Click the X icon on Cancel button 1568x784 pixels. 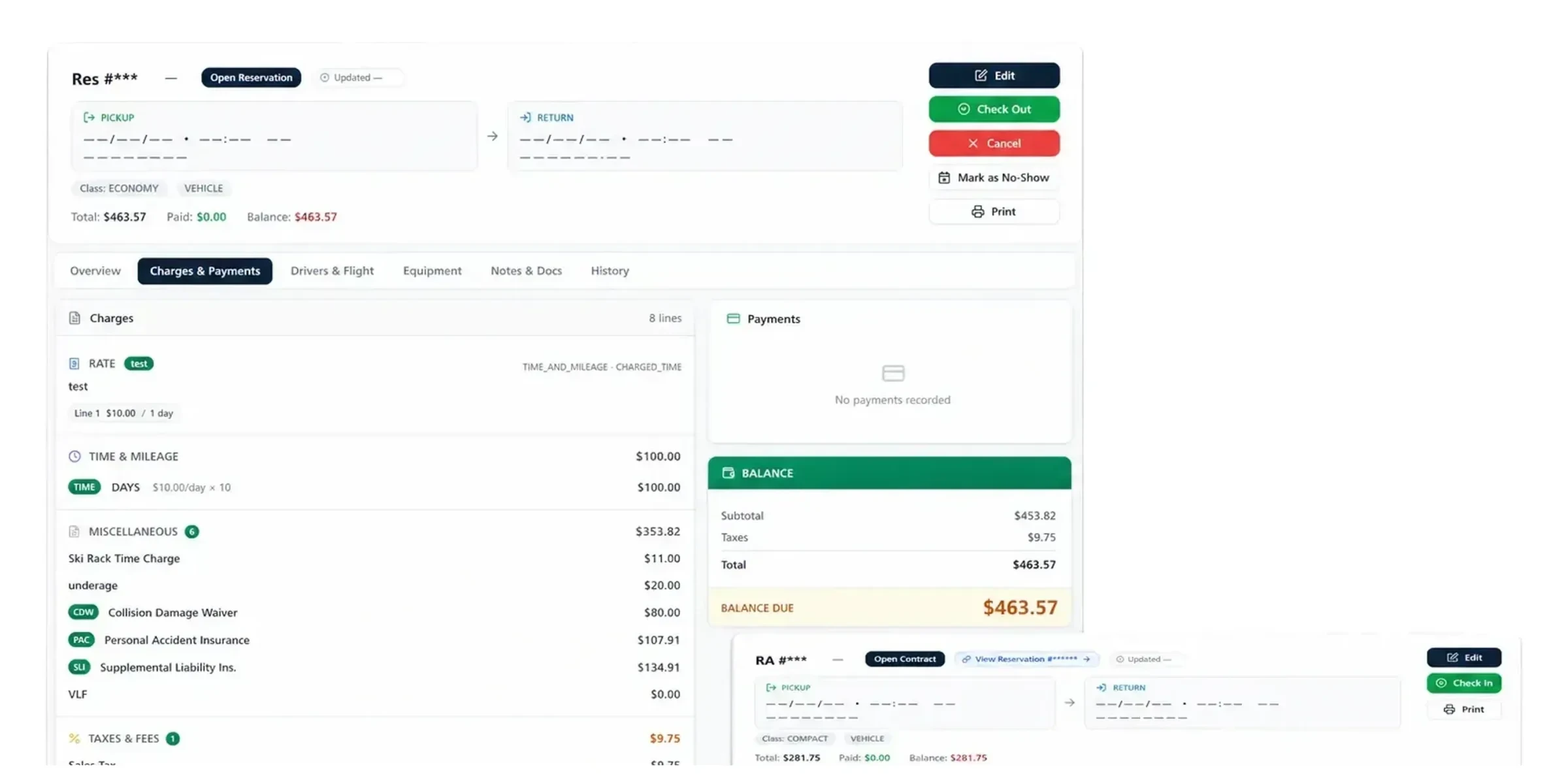pyautogui.click(x=973, y=143)
